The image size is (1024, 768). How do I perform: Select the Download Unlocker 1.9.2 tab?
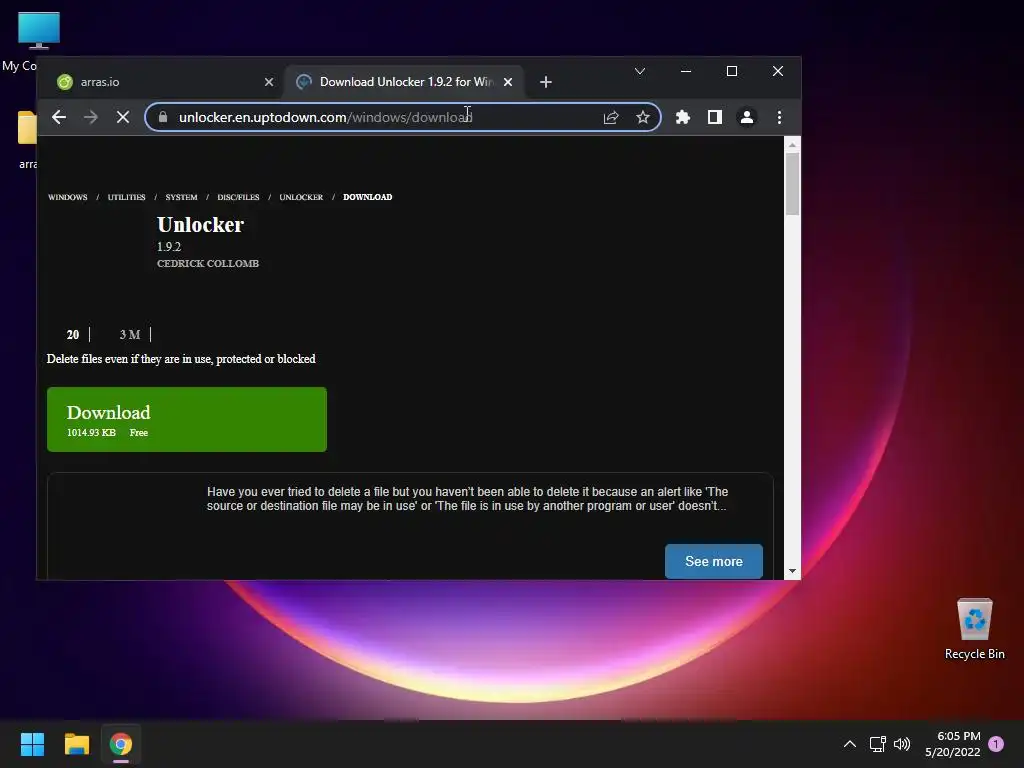coord(404,82)
